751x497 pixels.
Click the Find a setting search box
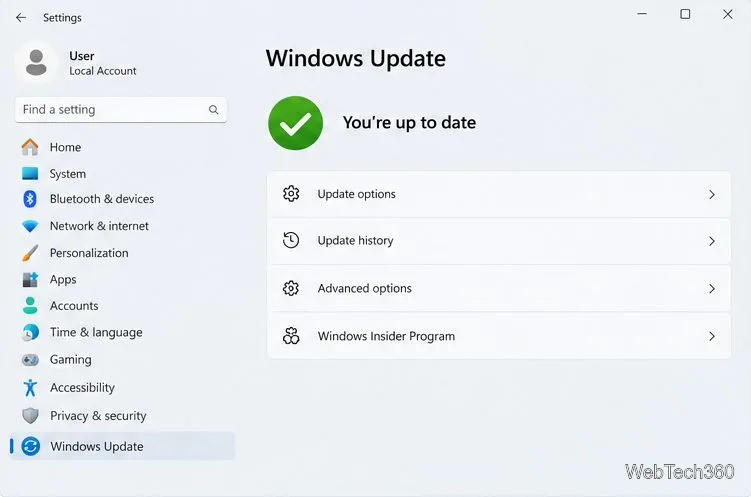point(121,110)
